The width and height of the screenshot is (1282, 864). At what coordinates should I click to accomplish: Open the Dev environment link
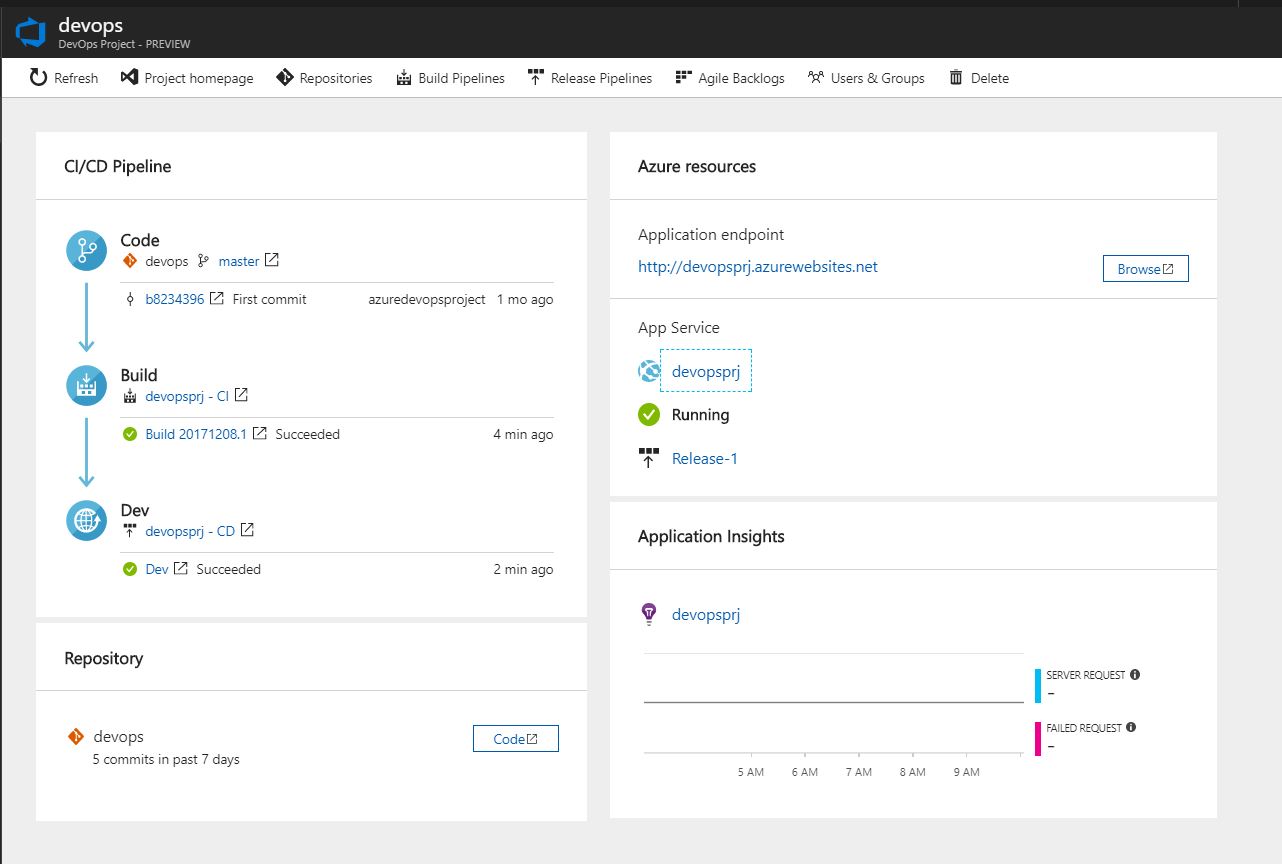click(x=157, y=569)
